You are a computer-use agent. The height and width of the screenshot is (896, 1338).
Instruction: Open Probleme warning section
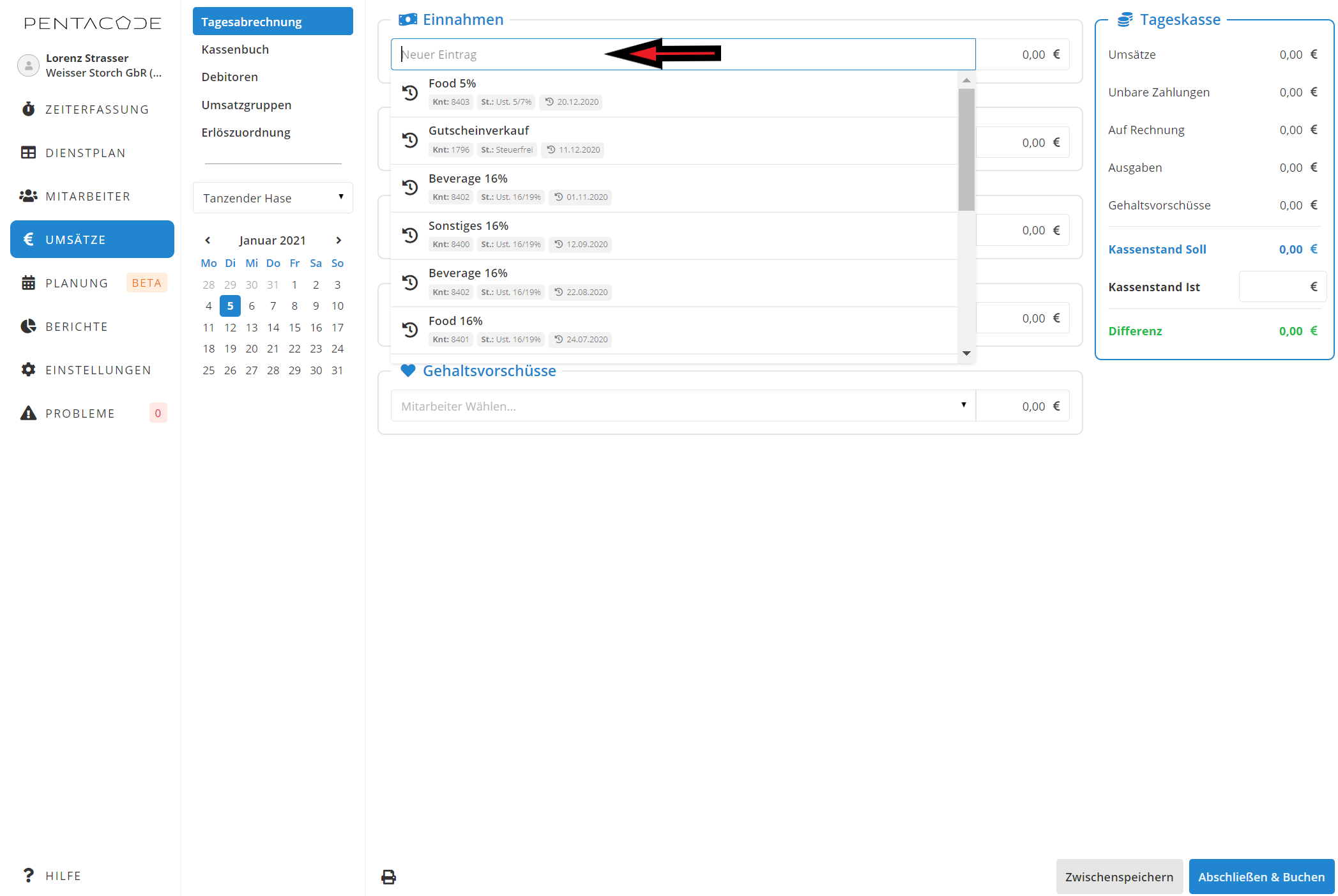(80, 413)
